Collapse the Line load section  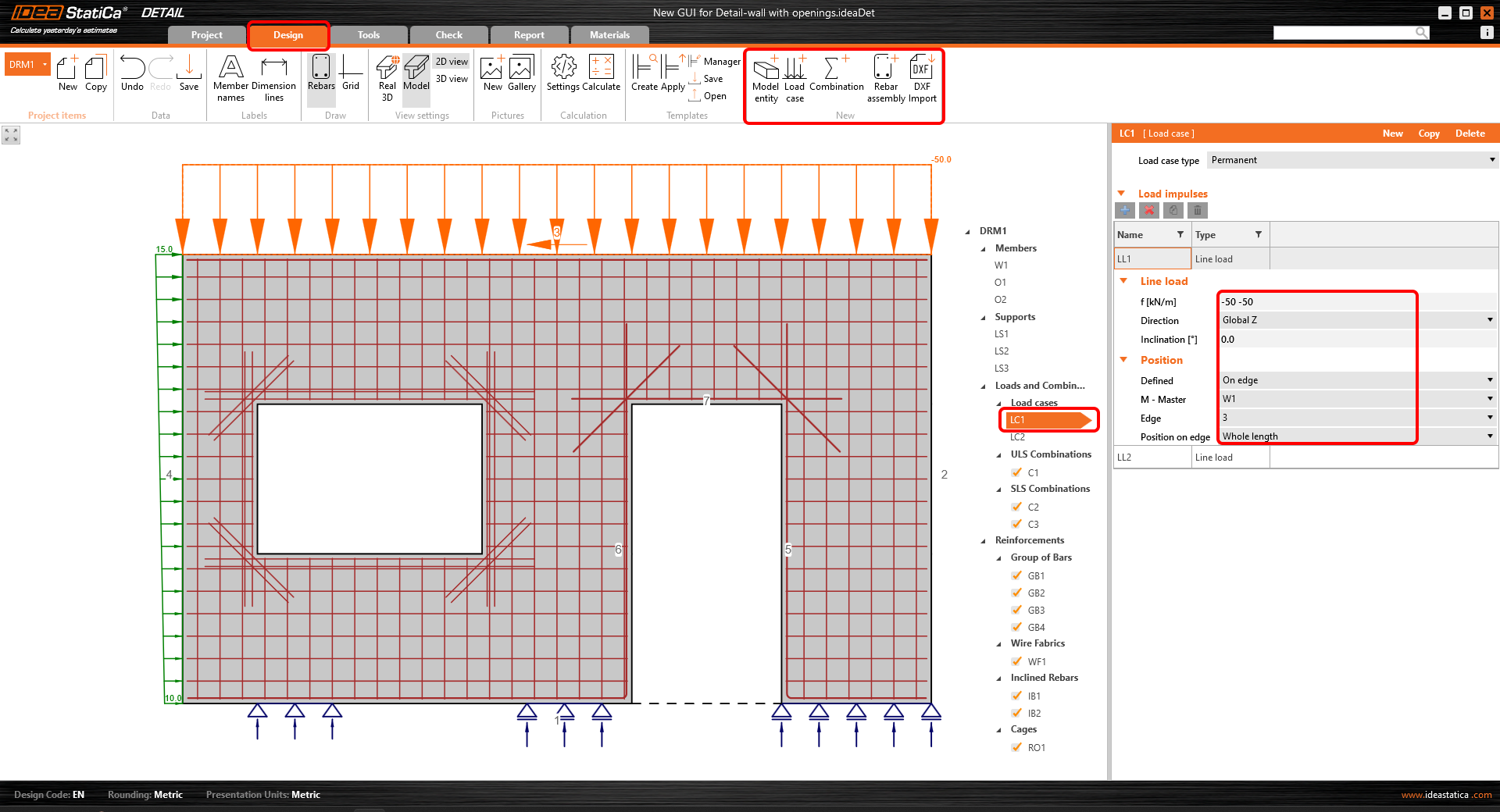point(1124,281)
